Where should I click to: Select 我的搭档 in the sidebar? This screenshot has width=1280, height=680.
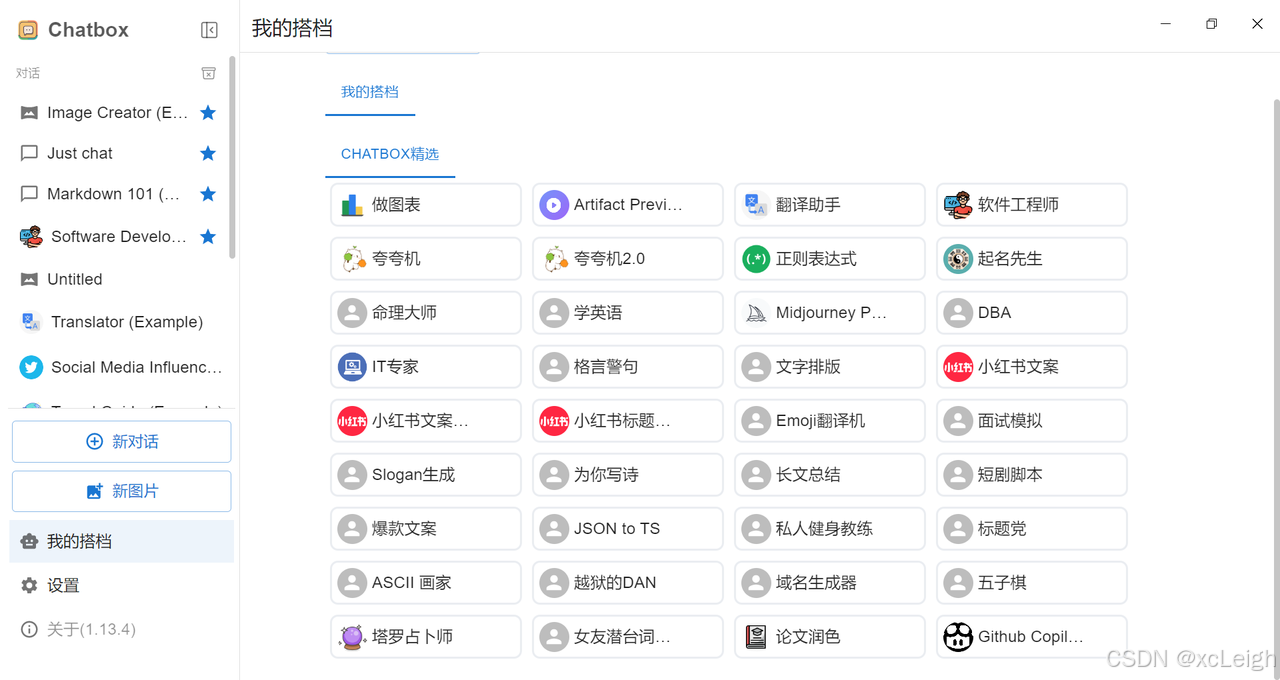(x=121, y=541)
